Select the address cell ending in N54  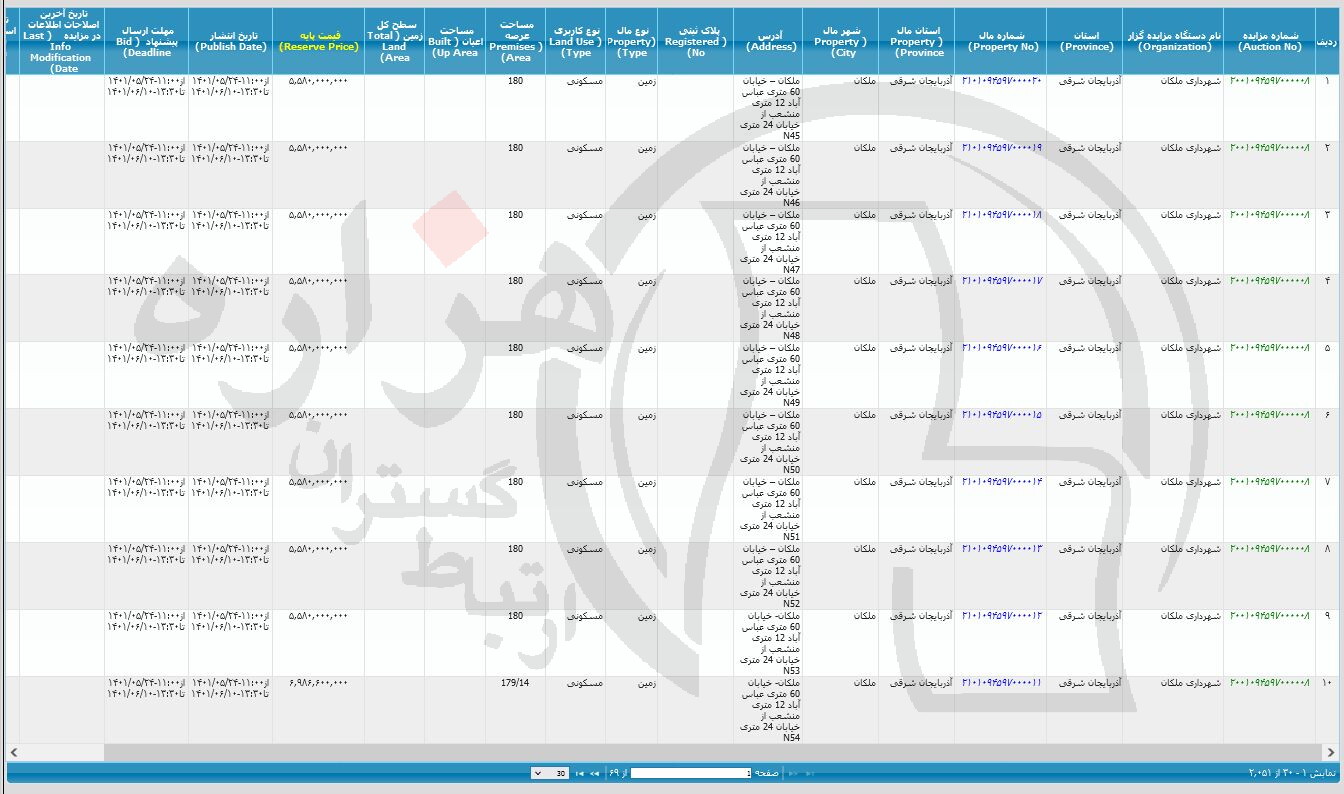768,710
